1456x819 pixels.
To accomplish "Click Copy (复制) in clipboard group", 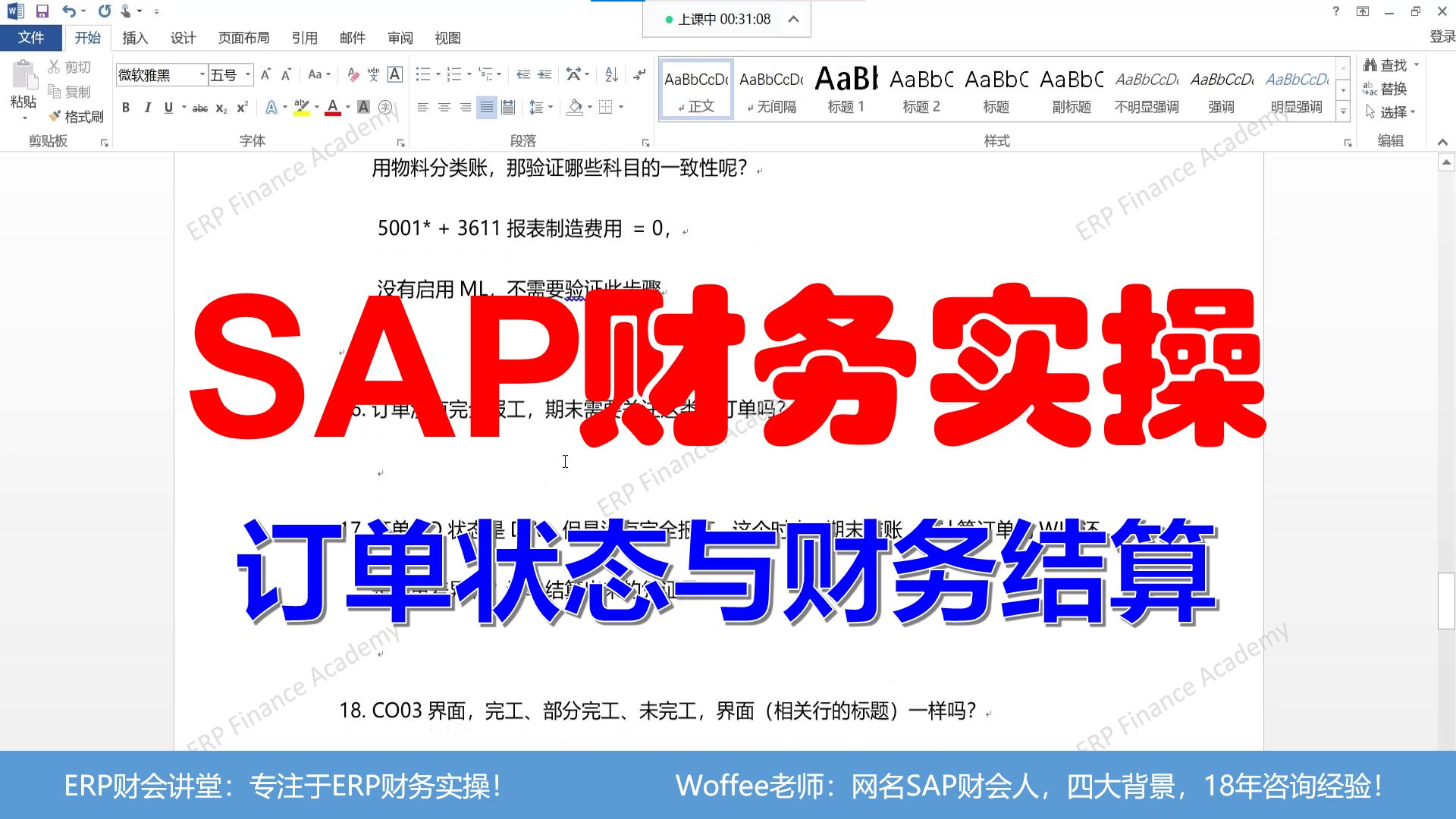I will [69, 92].
